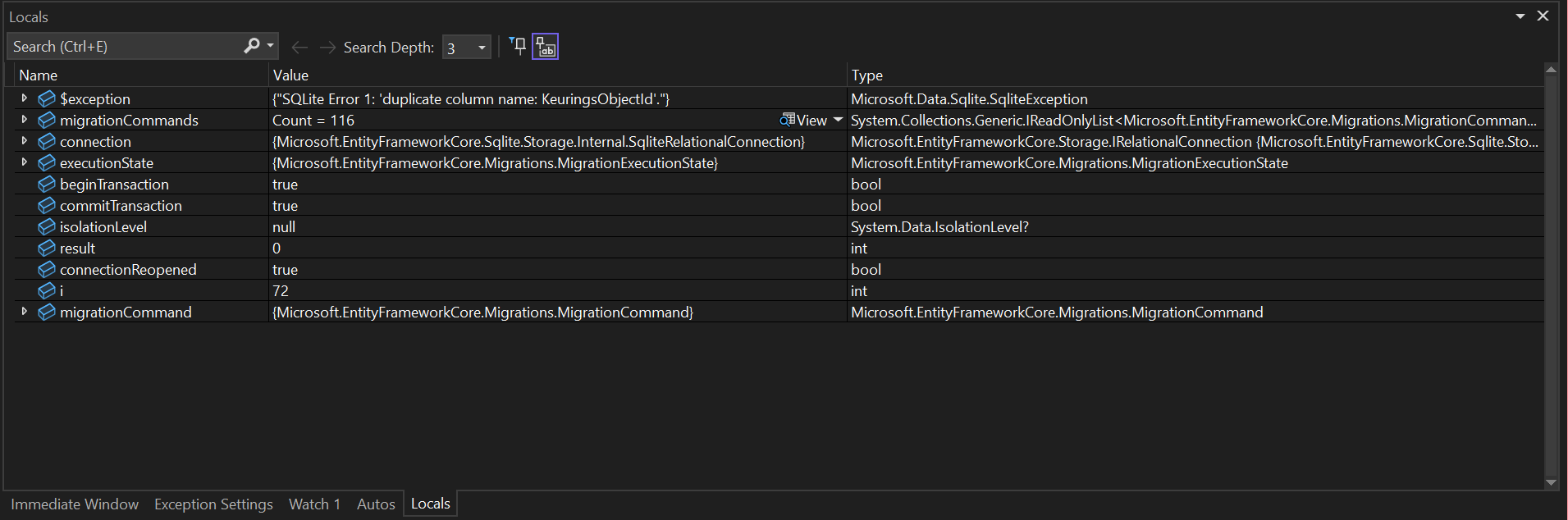1568x520 pixels.
Task: Click the variable icon beside $exception
Action: [x=47, y=98]
